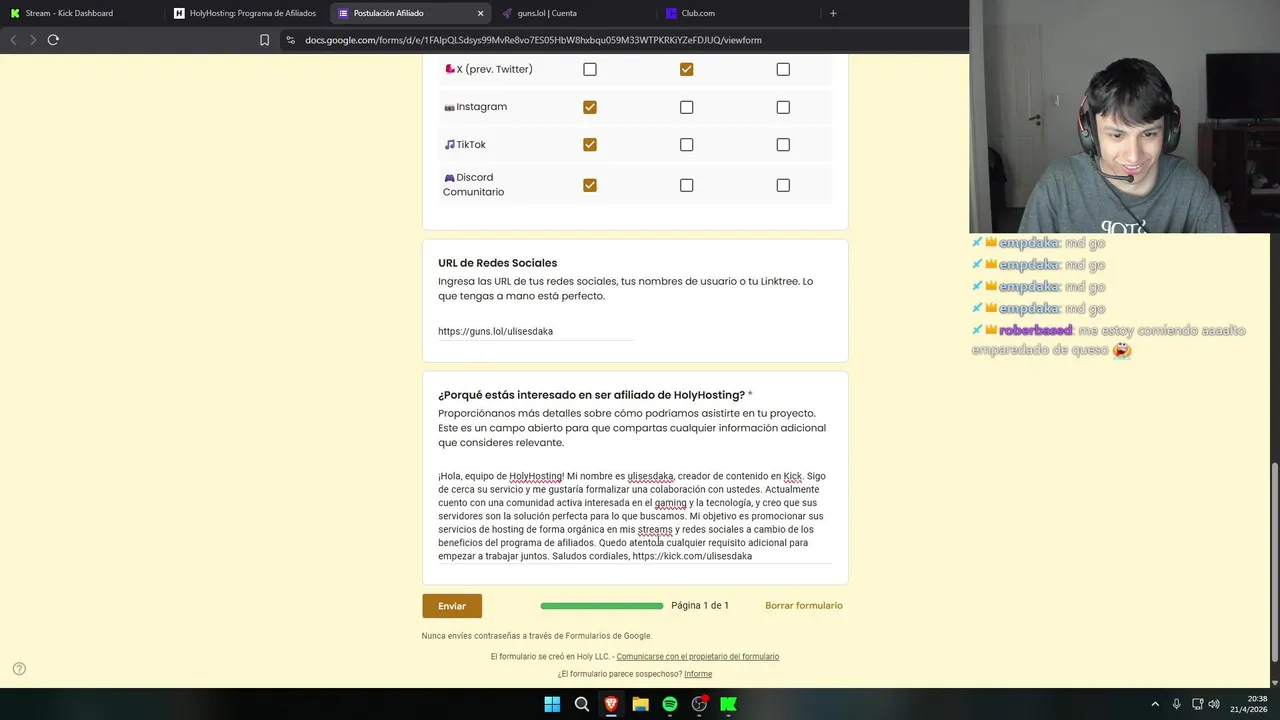The image size is (1280, 720).
Task: Open a new browser tab
Action: tap(833, 13)
